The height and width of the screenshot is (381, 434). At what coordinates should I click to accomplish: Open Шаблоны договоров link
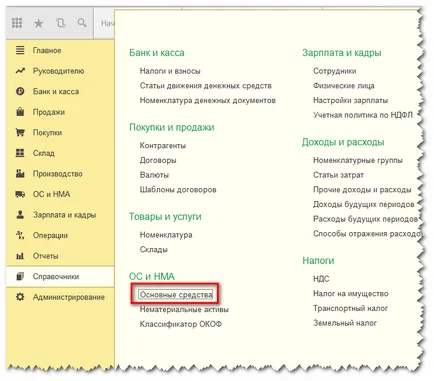point(178,190)
